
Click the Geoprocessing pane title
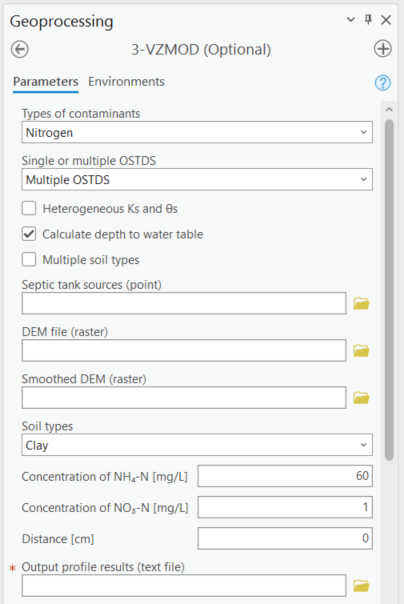[62, 21]
